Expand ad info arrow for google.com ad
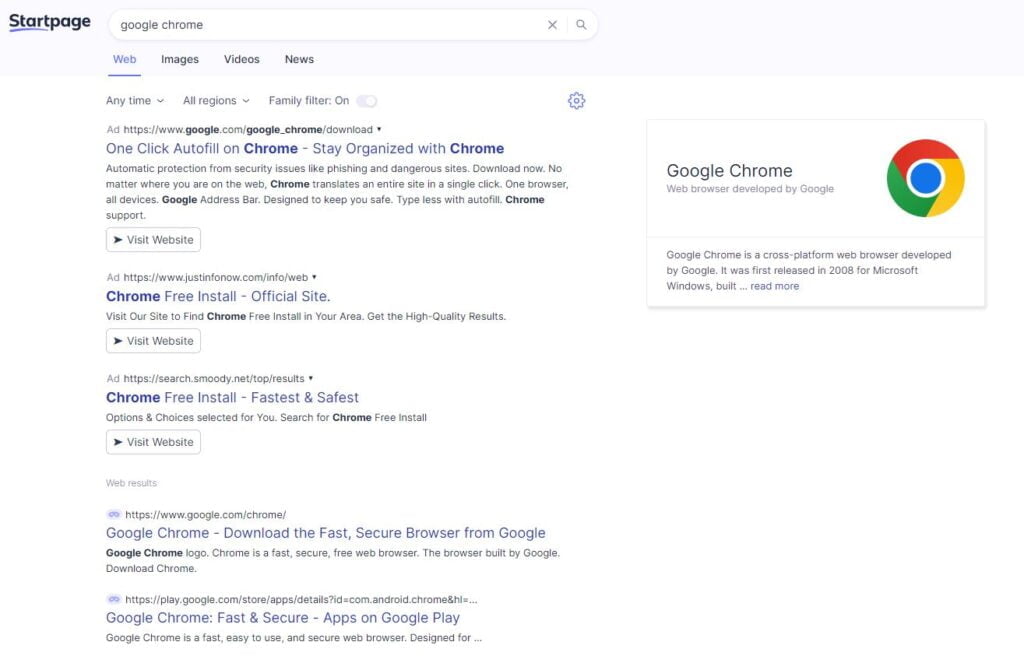The image size is (1024, 656). click(379, 129)
